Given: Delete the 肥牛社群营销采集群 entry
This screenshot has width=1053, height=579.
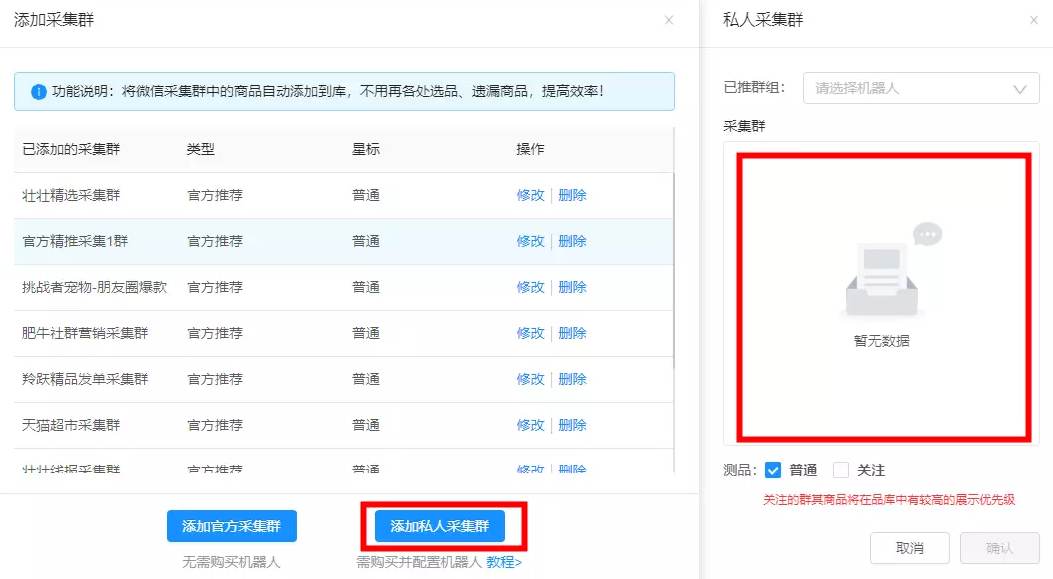Looking at the screenshot, I should click(572, 333).
